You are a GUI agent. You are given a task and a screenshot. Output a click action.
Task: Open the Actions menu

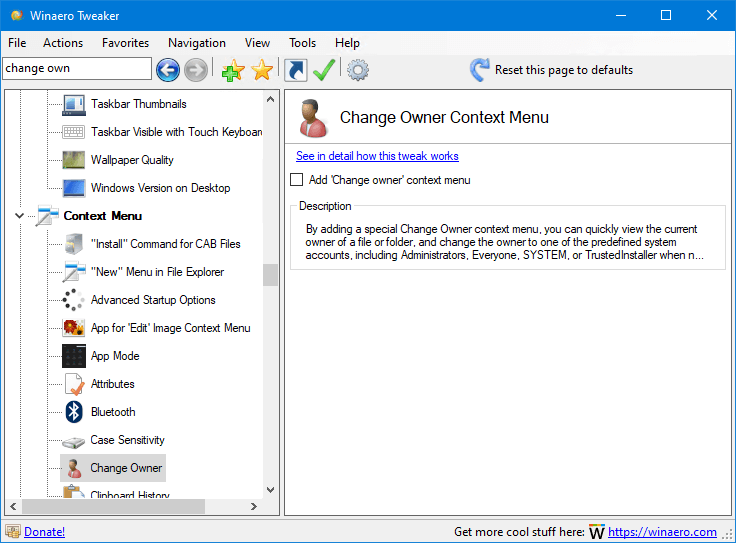point(63,43)
